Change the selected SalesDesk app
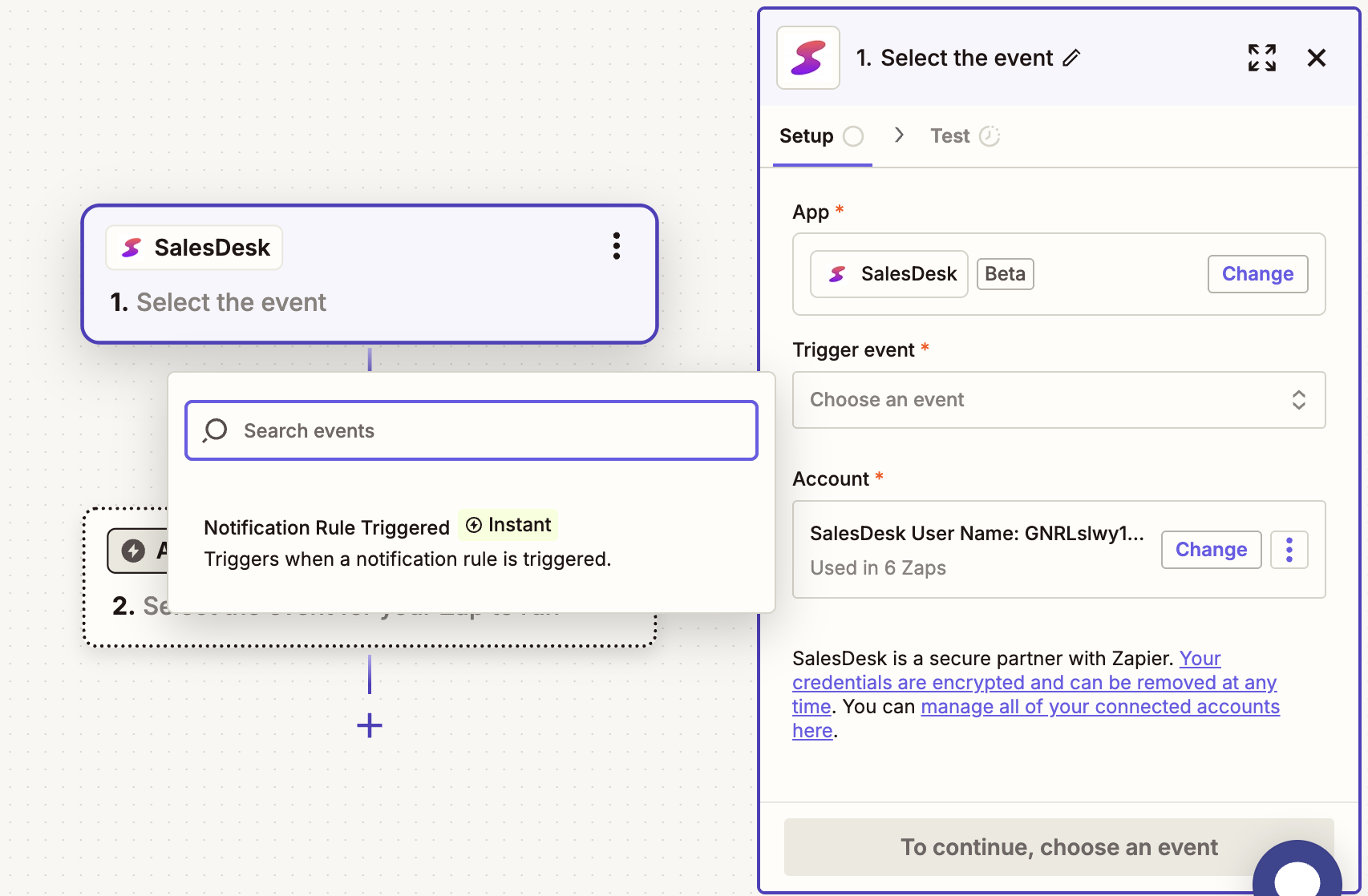1368x896 pixels. (x=1257, y=274)
